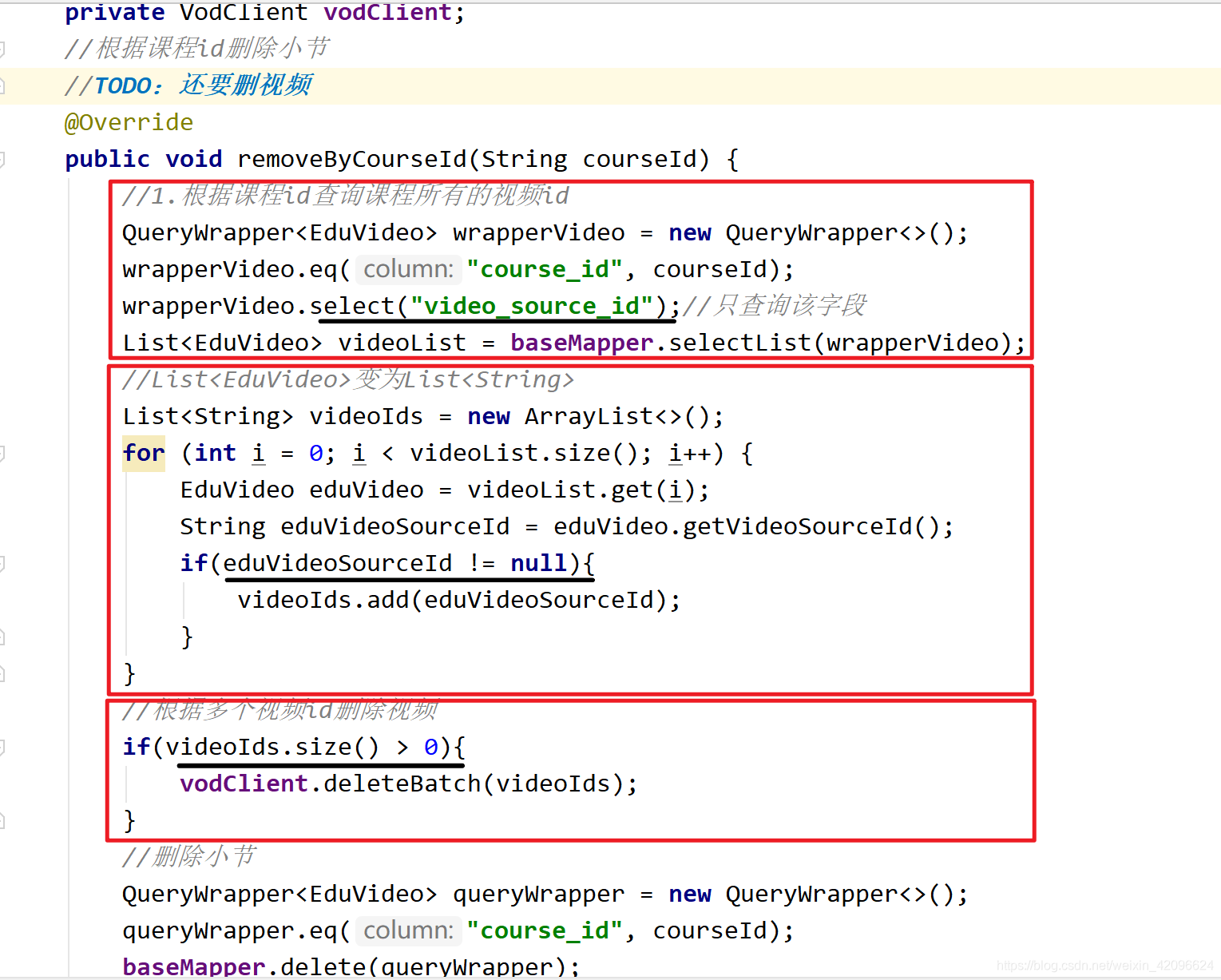Screen dimensions: 1221x980
Task: Click the void keyword
Action: pyautogui.click(x=194, y=159)
